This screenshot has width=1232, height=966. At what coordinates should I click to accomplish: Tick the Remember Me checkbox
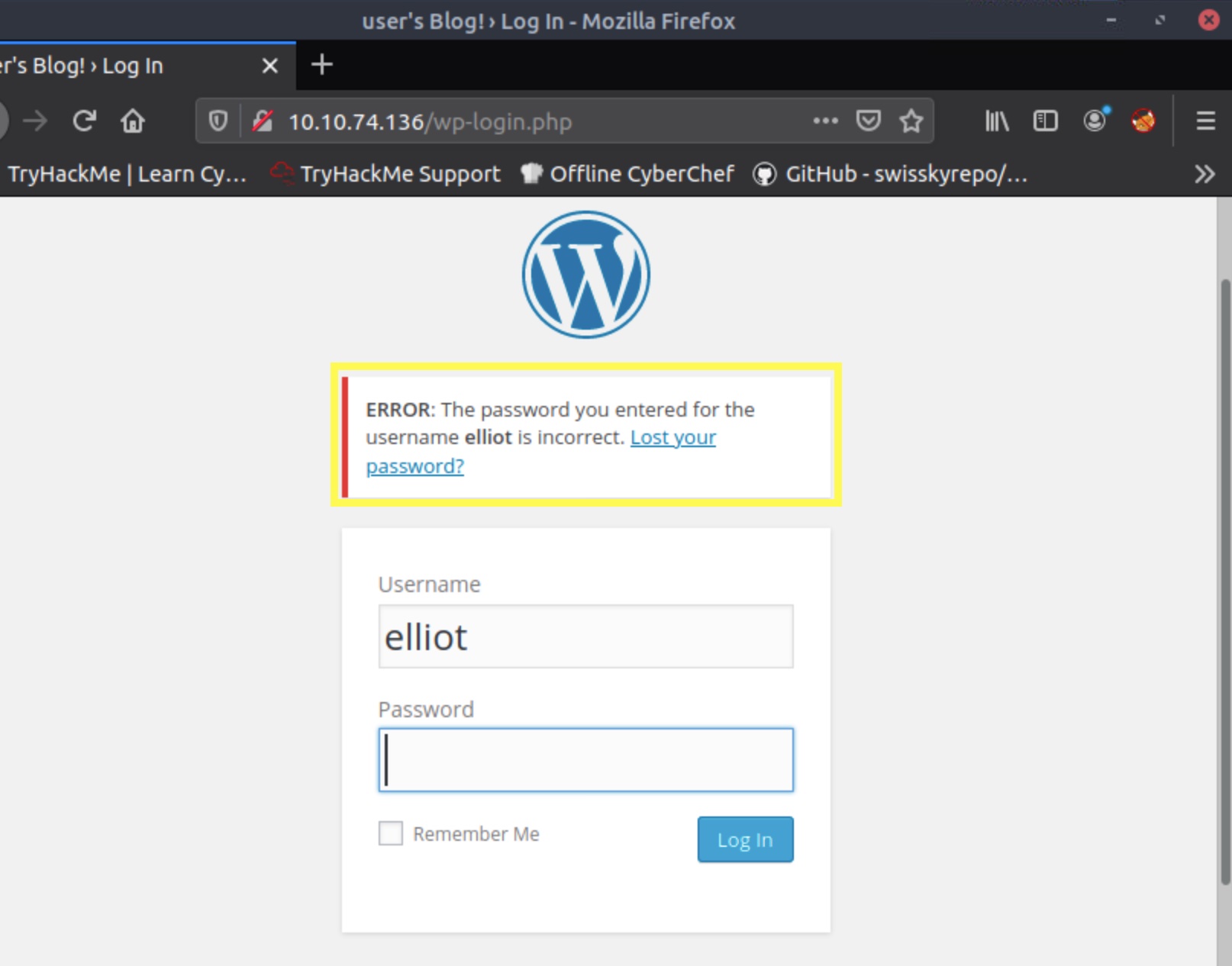click(x=391, y=833)
